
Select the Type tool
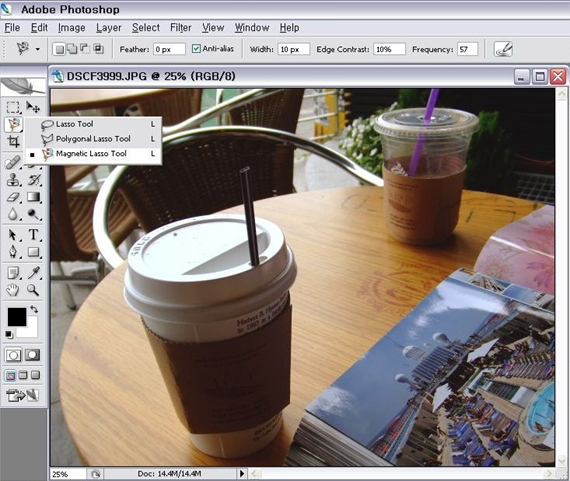click(34, 235)
